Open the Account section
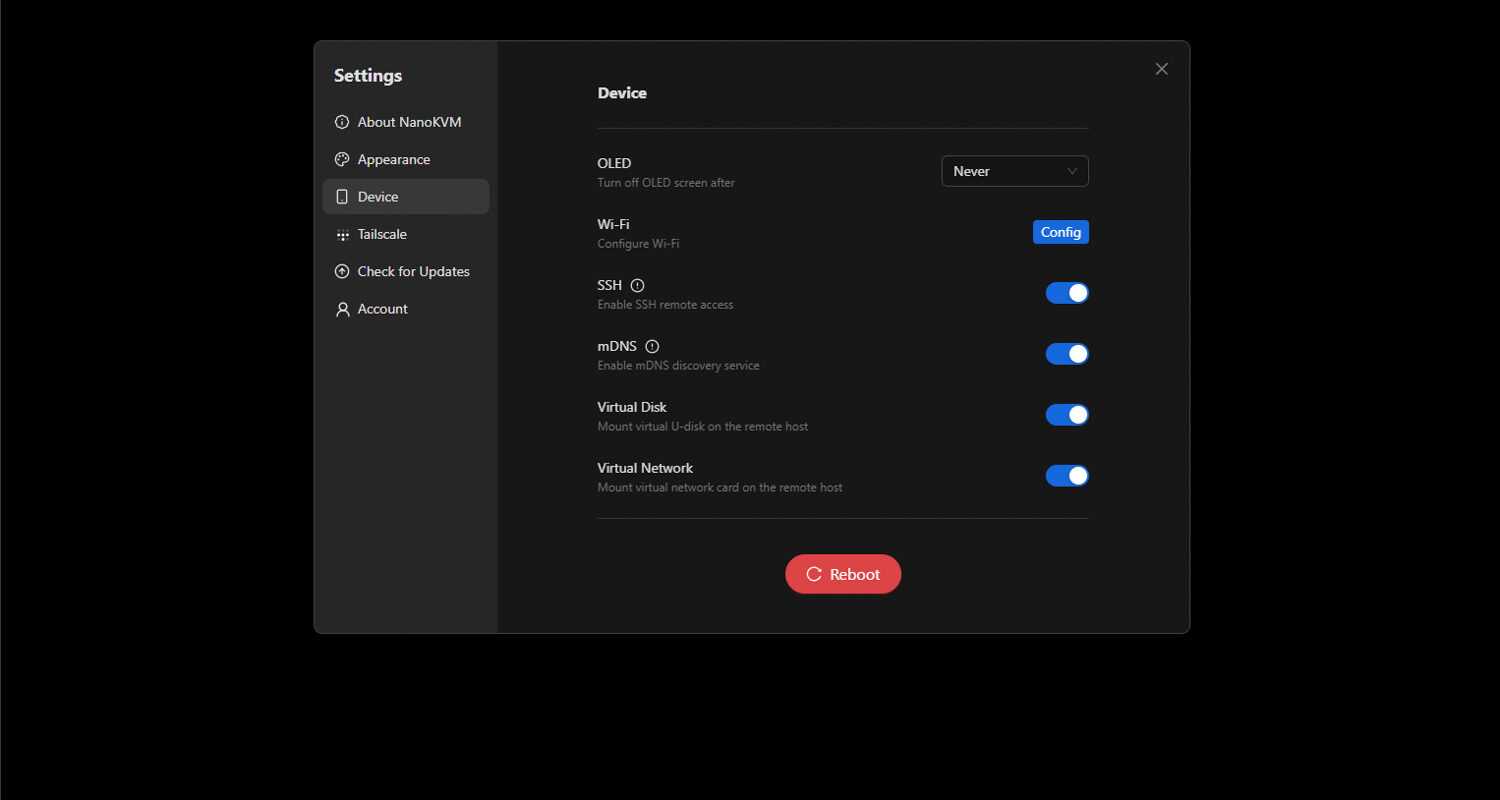Screen dimensions: 1500x800 406,309
